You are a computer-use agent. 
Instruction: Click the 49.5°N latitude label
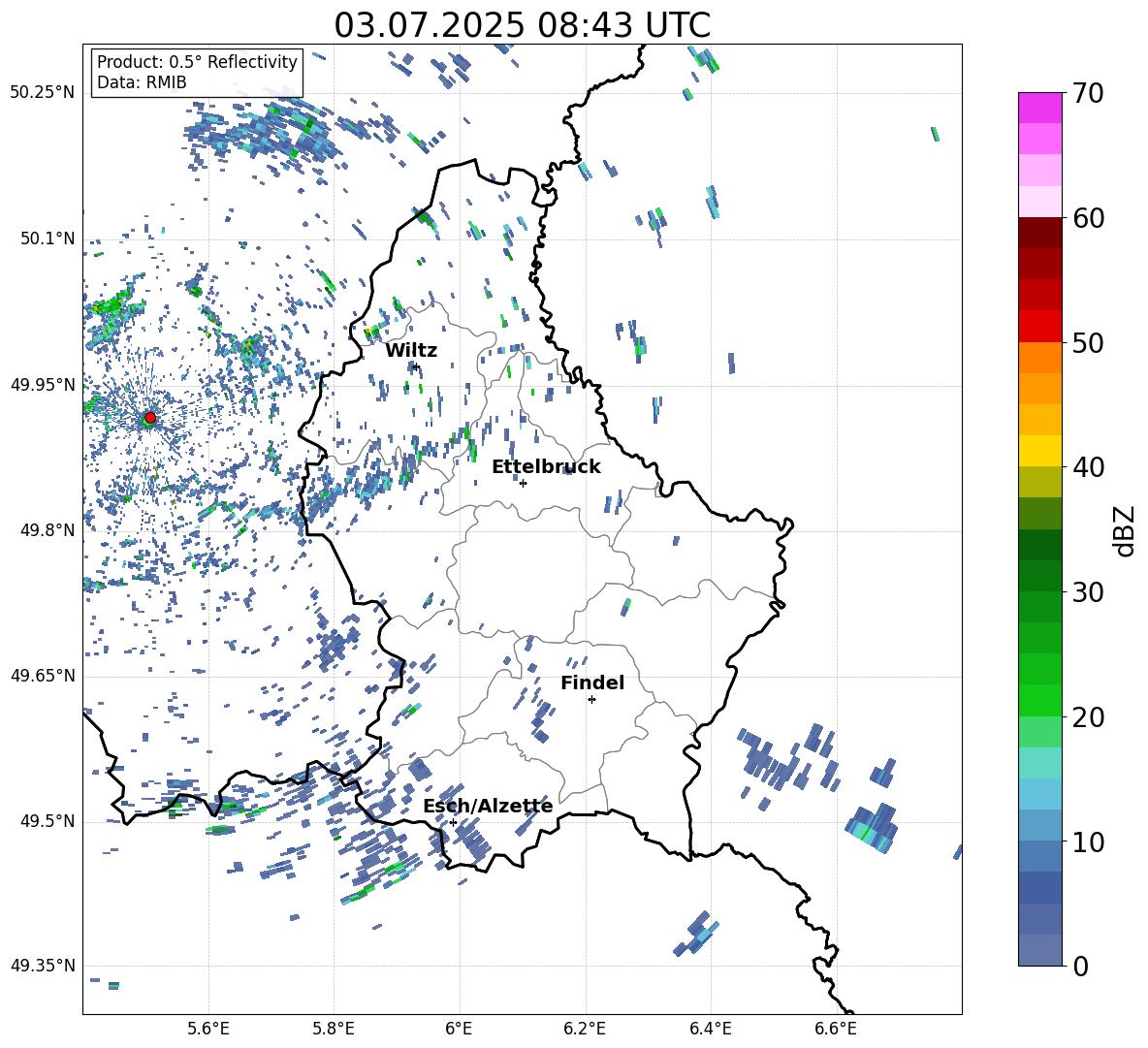click(48, 821)
